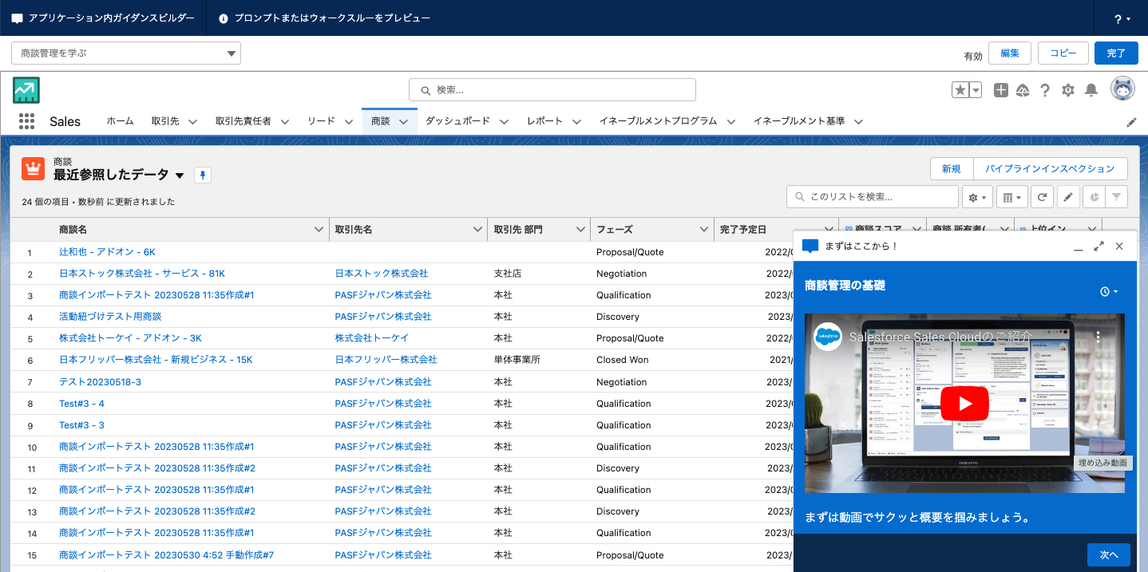The width and height of the screenshot is (1148, 572).
Task: Click the Salesforce channel logo on video
Action: 827,336
